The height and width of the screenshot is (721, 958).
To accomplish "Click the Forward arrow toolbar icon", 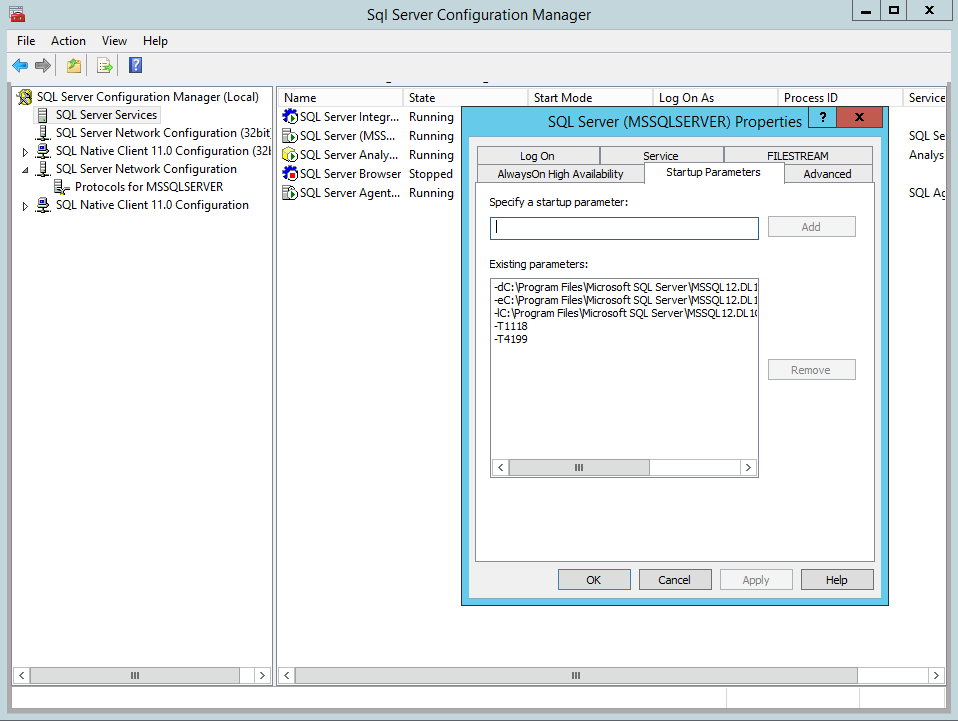I will (x=43, y=65).
